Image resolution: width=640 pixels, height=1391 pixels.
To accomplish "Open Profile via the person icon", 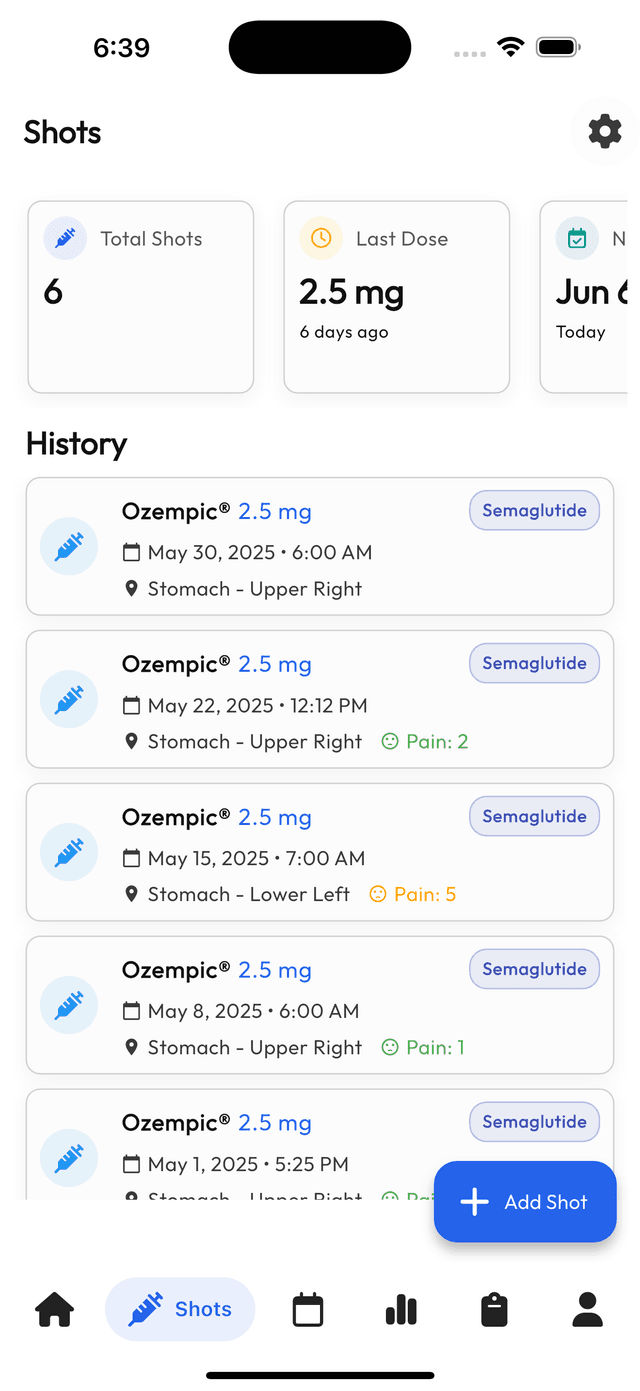I will coord(587,1309).
